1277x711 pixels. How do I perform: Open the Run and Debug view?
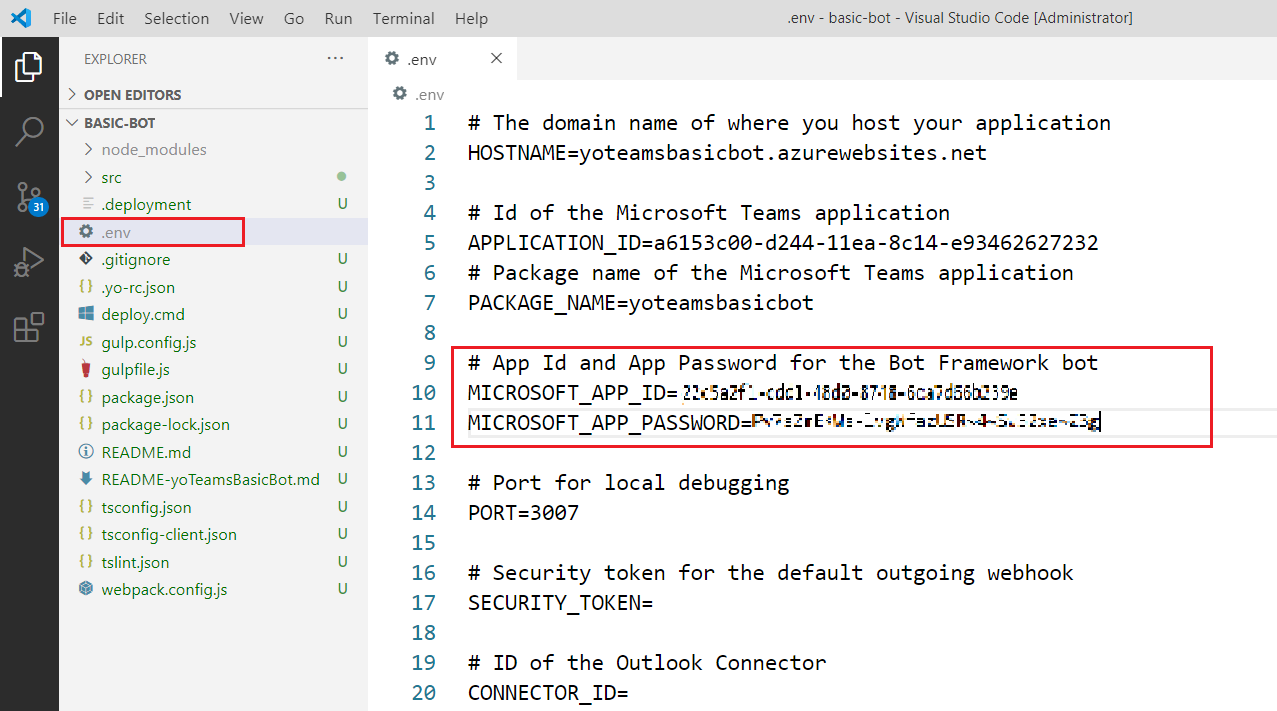[29, 262]
